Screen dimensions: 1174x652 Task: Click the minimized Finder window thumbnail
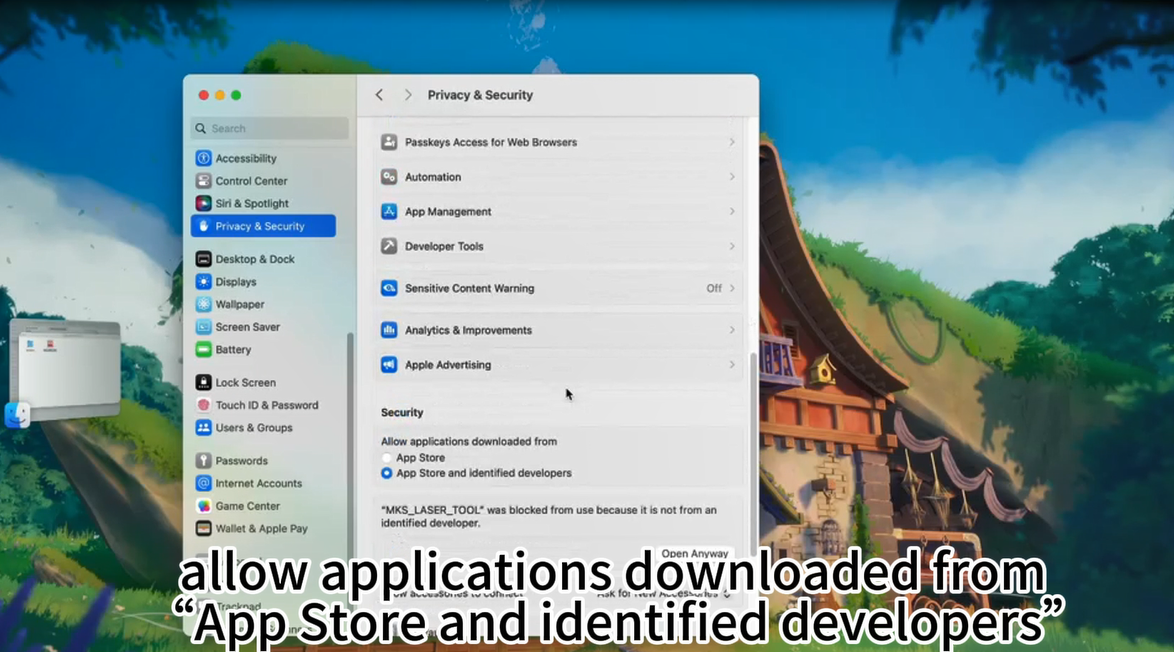click(x=64, y=369)
